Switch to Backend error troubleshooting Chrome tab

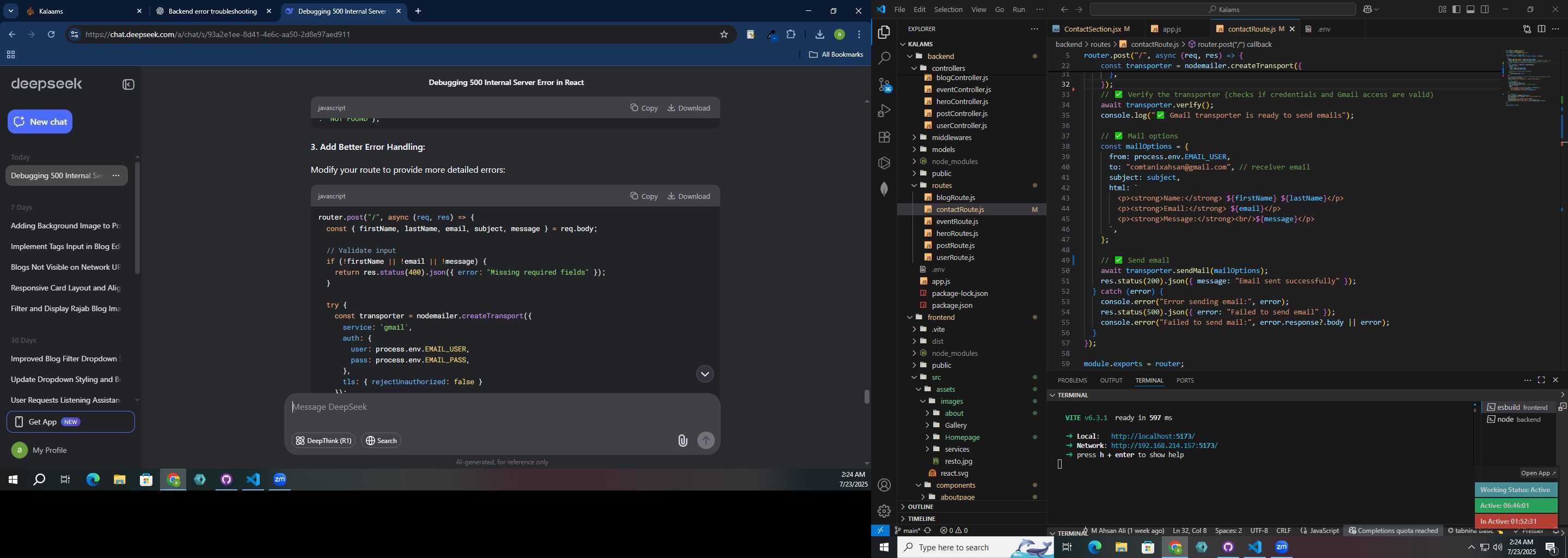coord(213,11)
